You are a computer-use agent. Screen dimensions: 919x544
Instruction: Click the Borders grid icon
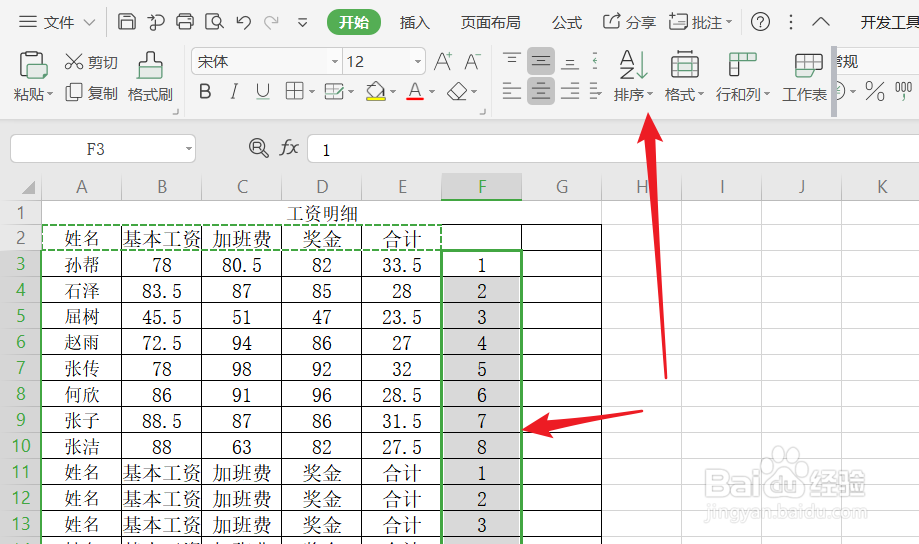294,91
